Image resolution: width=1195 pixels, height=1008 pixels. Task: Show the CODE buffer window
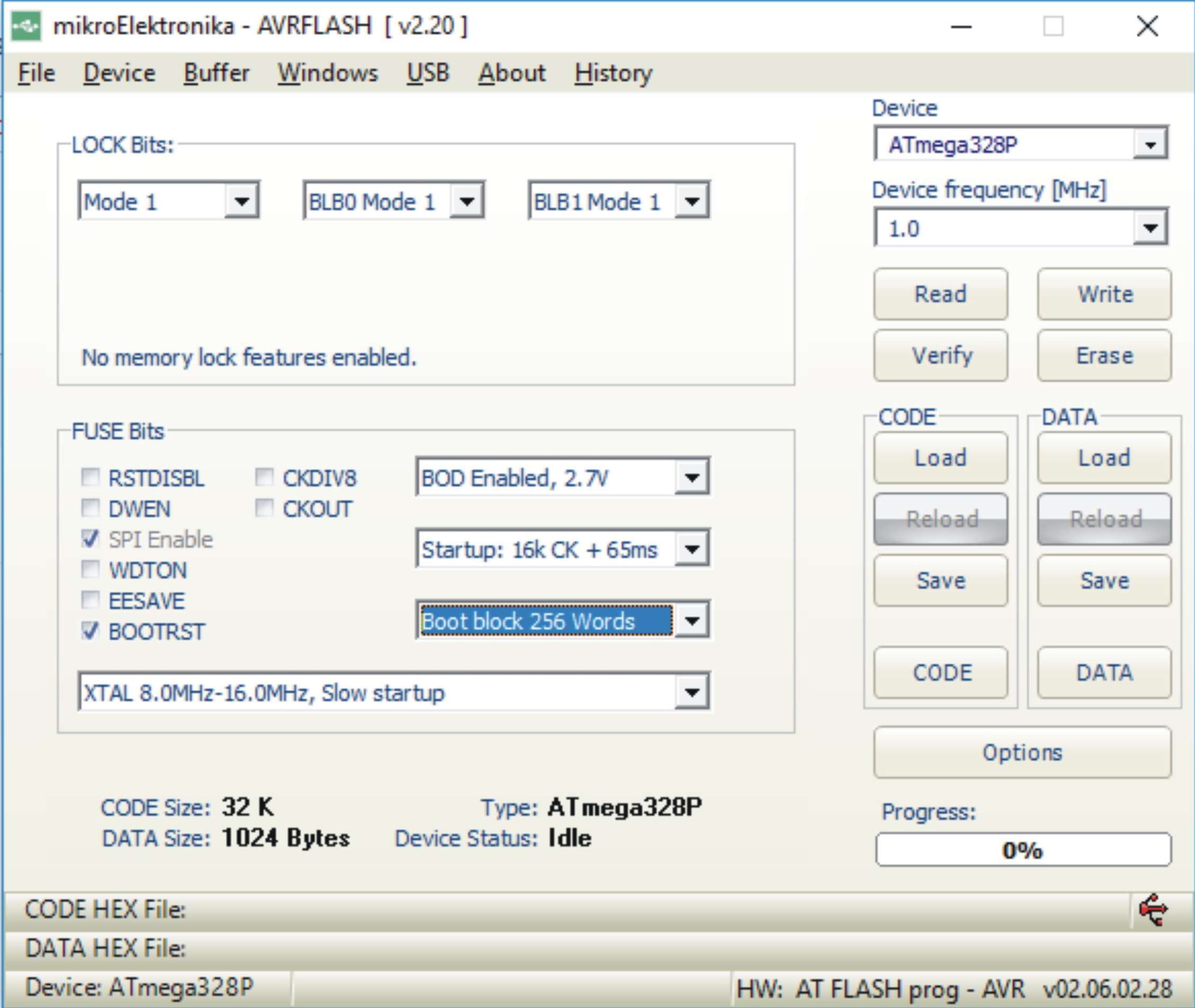click(x=940, y=673)
